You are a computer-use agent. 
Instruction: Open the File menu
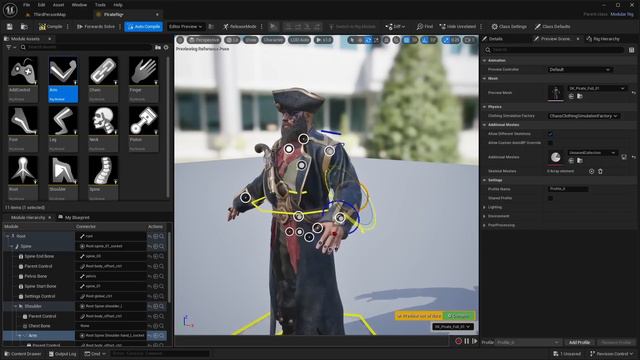point(27,5)
